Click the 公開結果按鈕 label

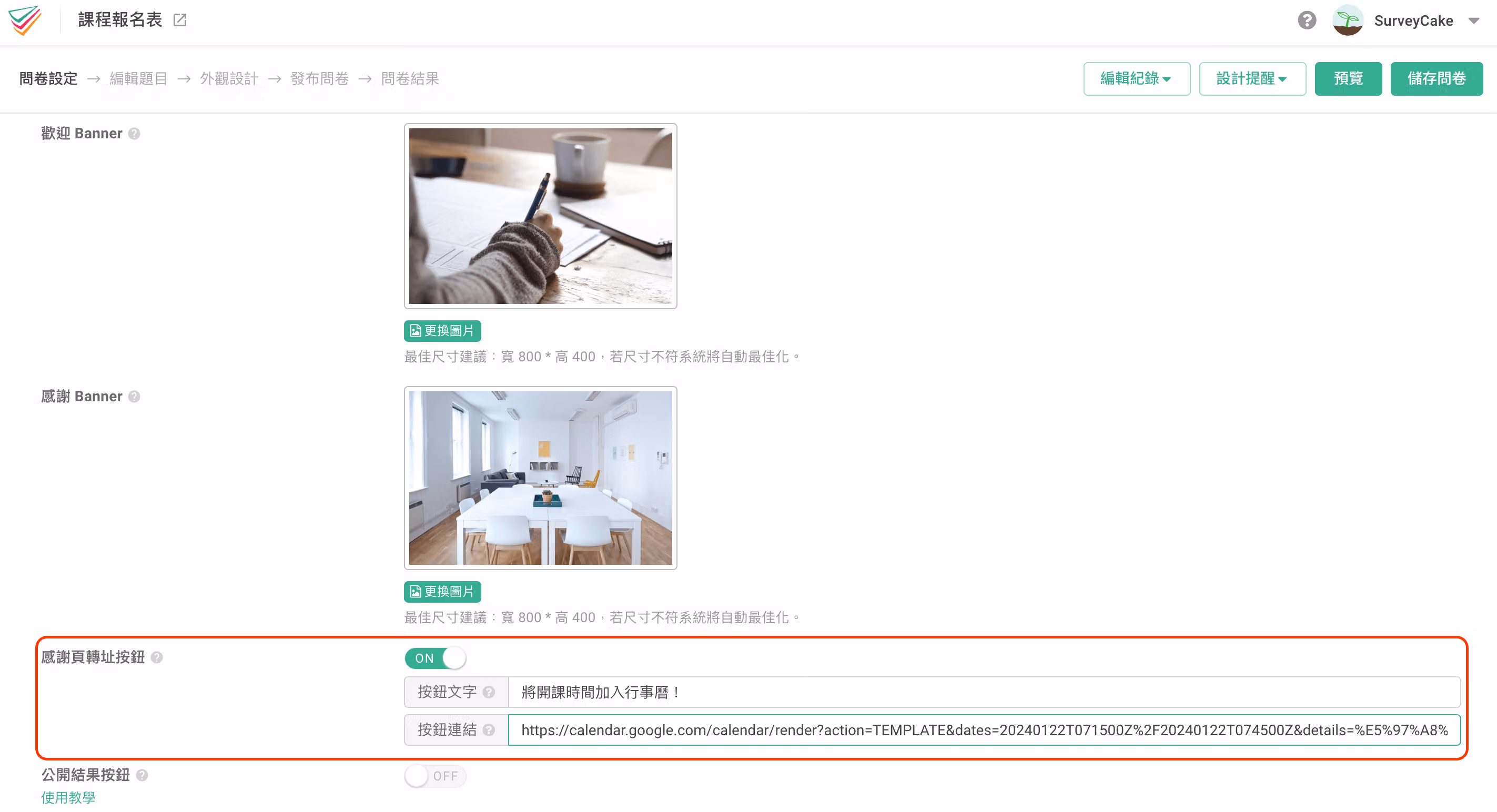[x=85, y=775]
